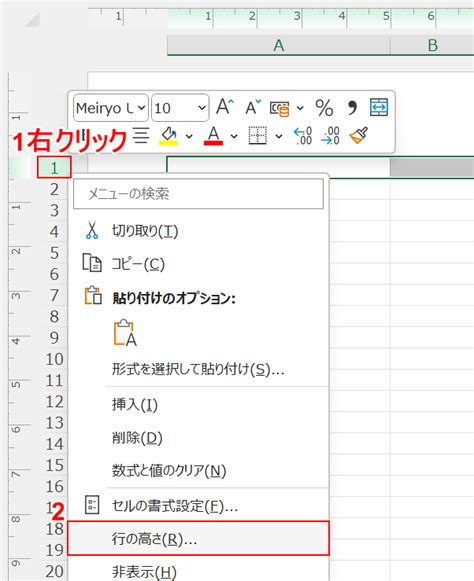Click the メニューの検索 search box
The width and height of the screenshot is (474, 581).
point(198,194)
